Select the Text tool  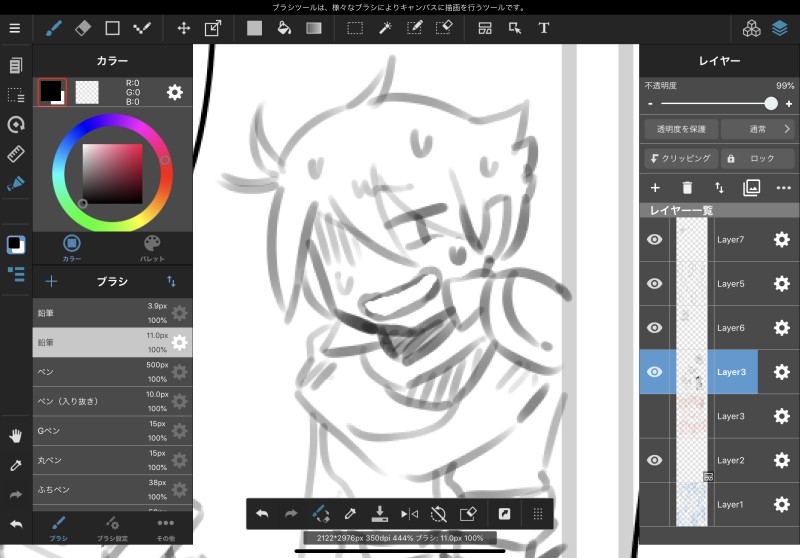point(544,28)
